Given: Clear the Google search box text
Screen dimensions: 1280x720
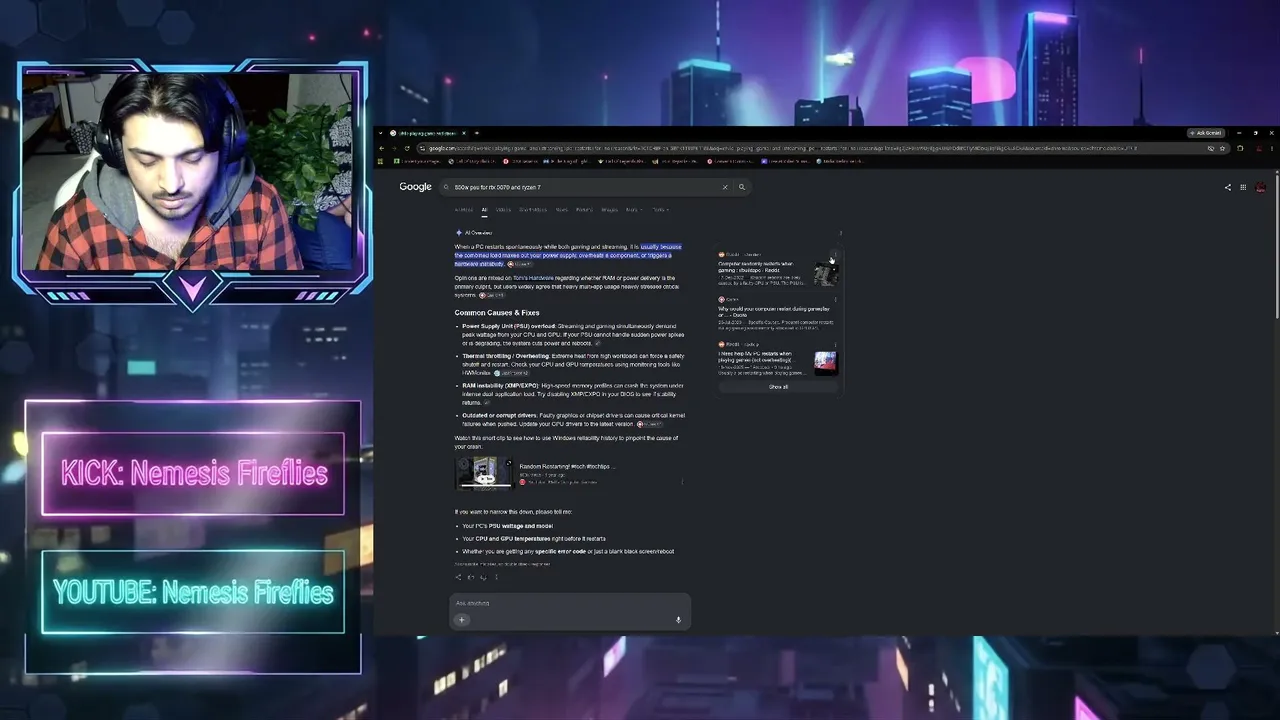Looking at the screenshot, I should (x=725, y=187).
